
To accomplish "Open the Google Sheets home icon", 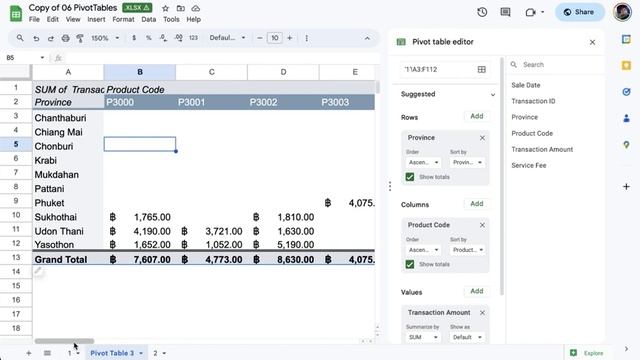I will [x=16, y=13].
